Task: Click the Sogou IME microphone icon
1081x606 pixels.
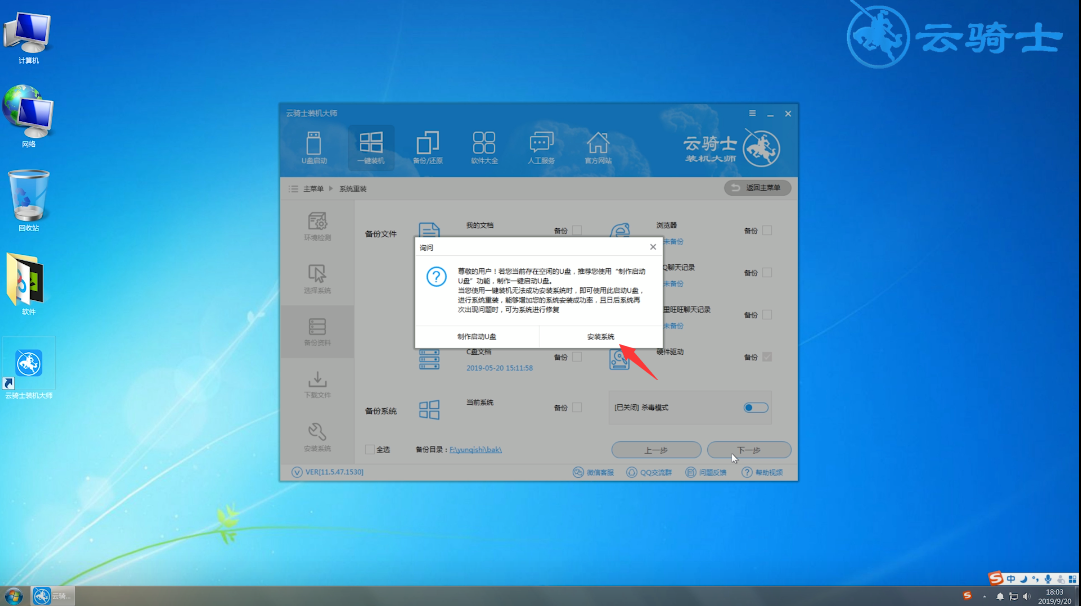Action: (x=1048, y=579)
